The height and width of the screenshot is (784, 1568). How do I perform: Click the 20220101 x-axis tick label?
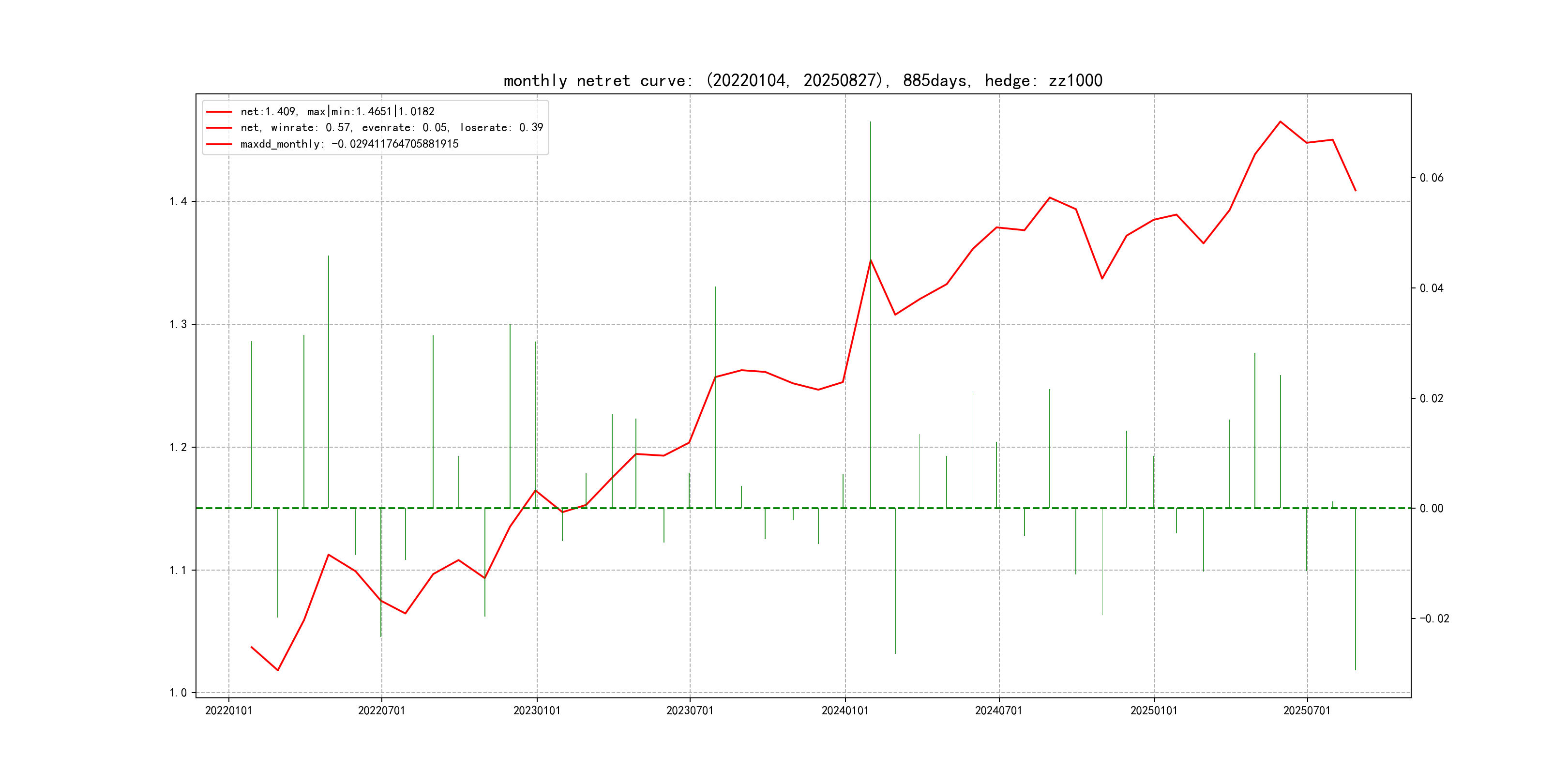click(228, 711)
